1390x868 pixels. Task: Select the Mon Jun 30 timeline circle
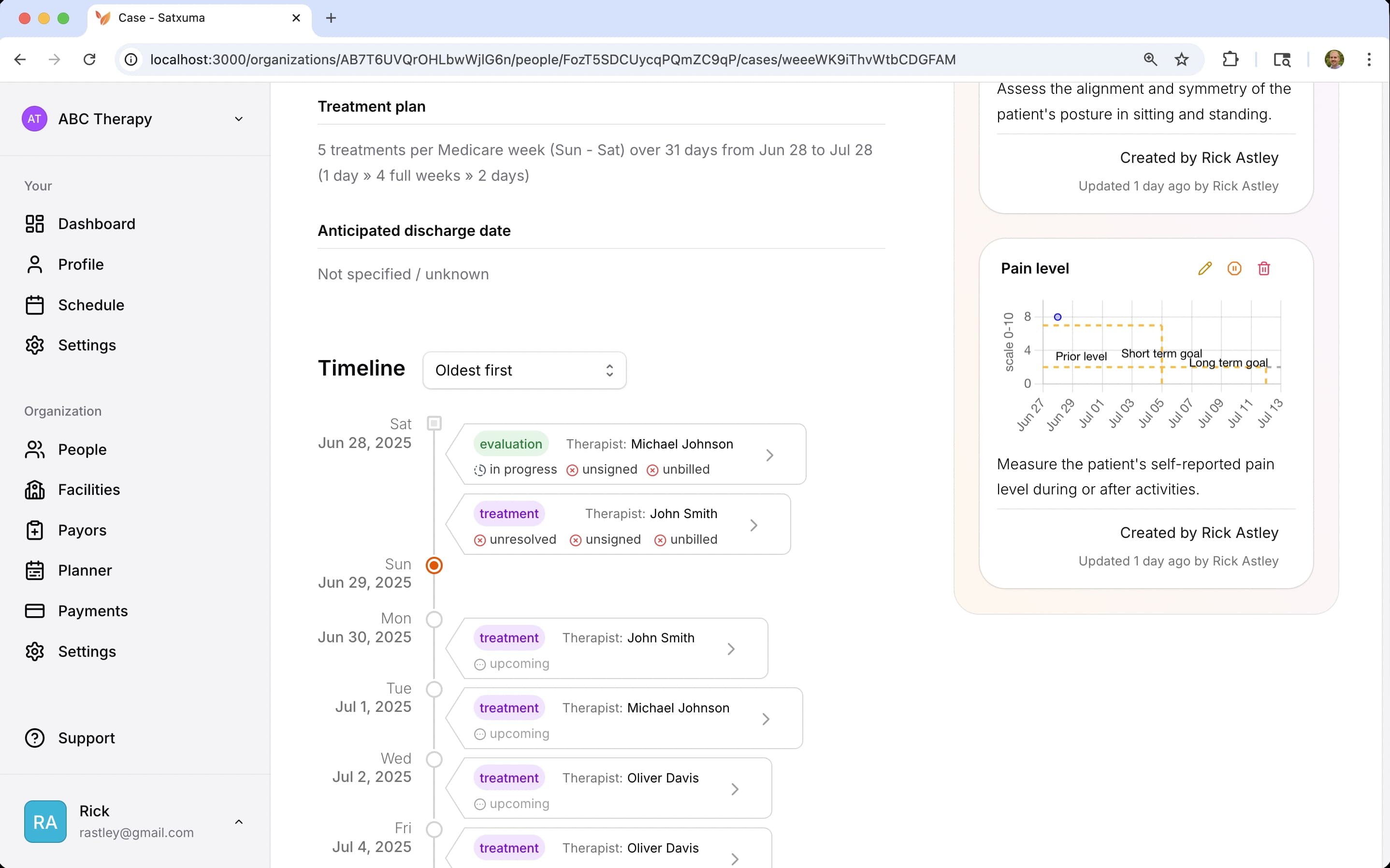(x=434, y=620)
